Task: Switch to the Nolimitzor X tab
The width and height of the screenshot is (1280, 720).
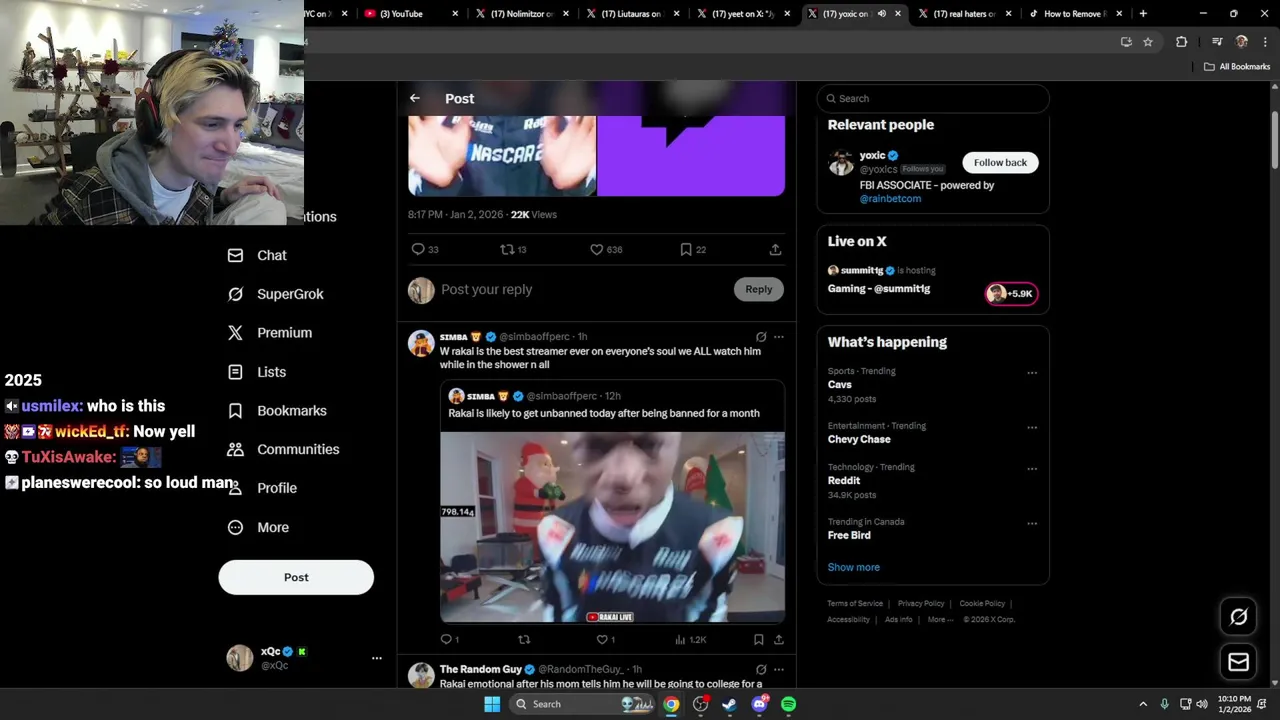Action: [522, 13]
